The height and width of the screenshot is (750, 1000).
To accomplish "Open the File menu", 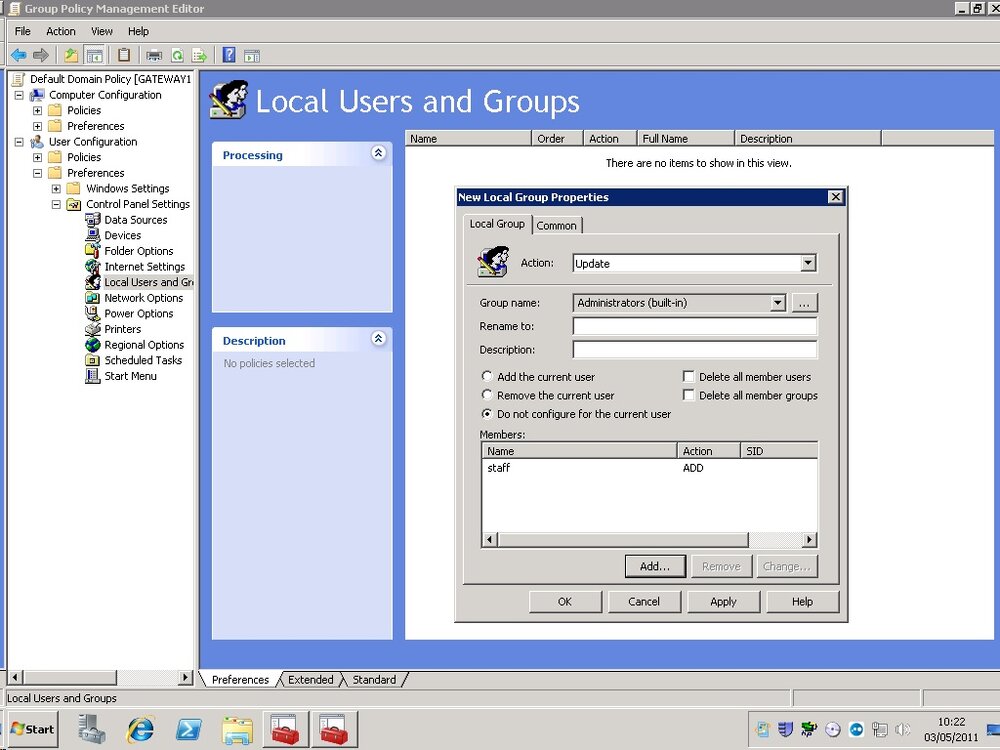I will point(22,31).
